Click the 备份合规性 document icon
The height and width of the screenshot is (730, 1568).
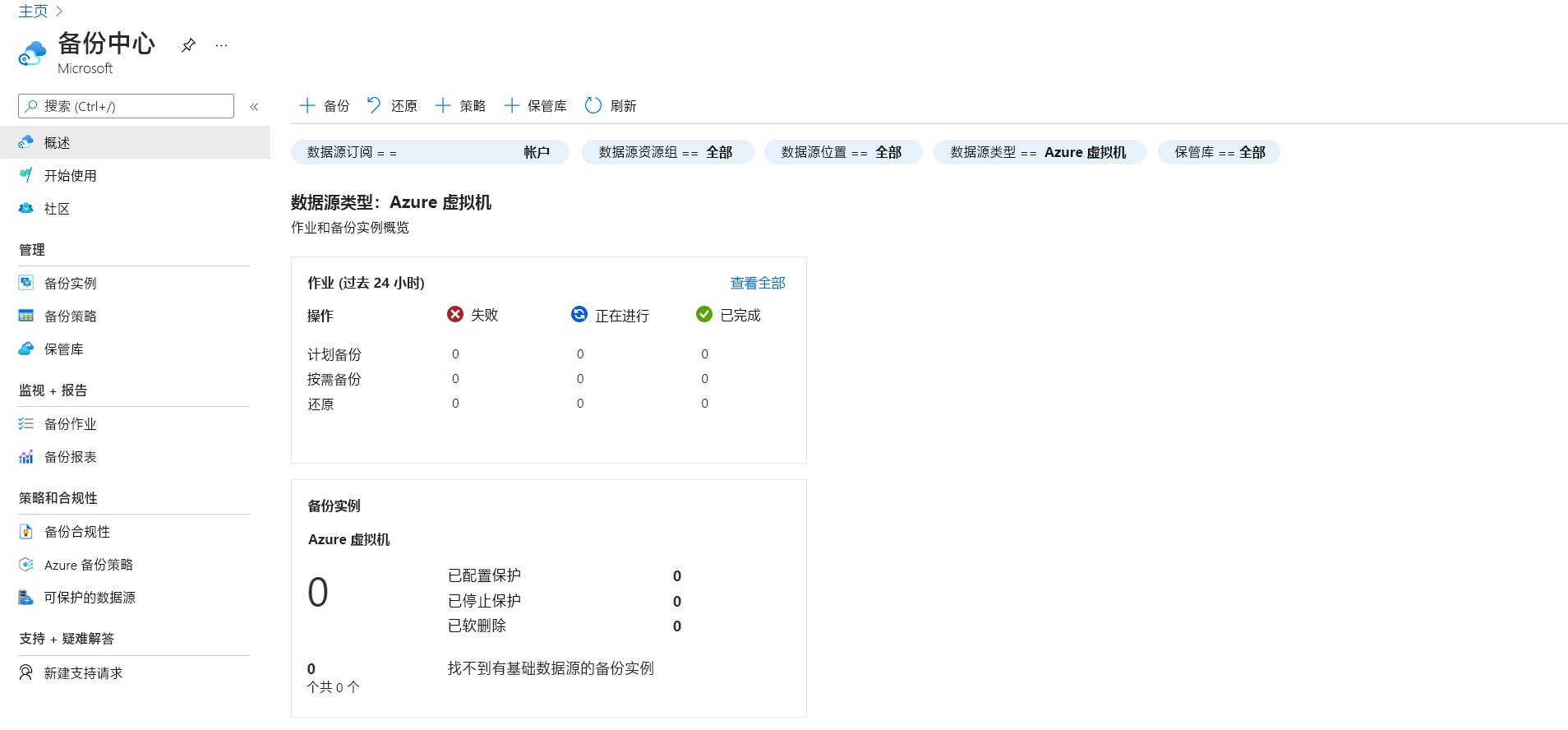[x=26, y=531]
